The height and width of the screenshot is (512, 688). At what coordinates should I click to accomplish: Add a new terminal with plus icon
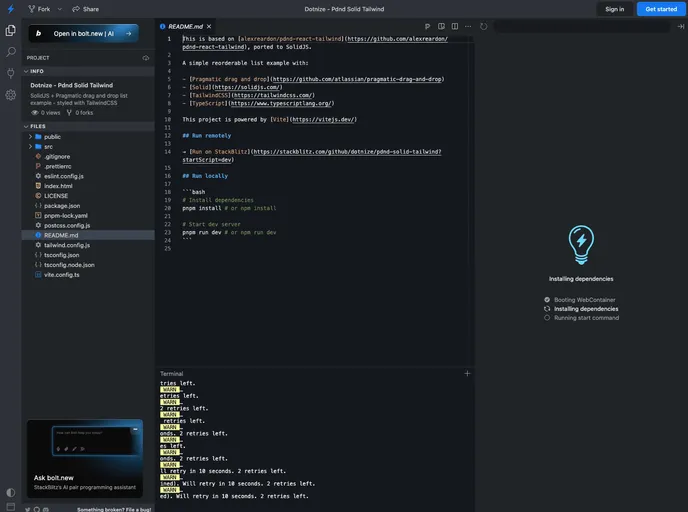467,373
